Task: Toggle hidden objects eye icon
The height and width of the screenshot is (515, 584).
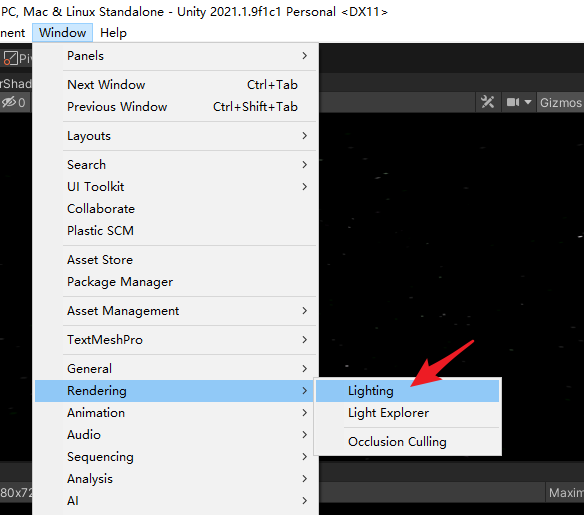Action: point(9,102)
